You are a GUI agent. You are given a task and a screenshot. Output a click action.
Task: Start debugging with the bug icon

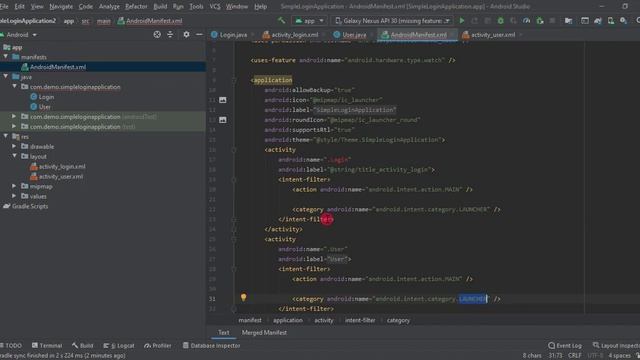(500, 20)
